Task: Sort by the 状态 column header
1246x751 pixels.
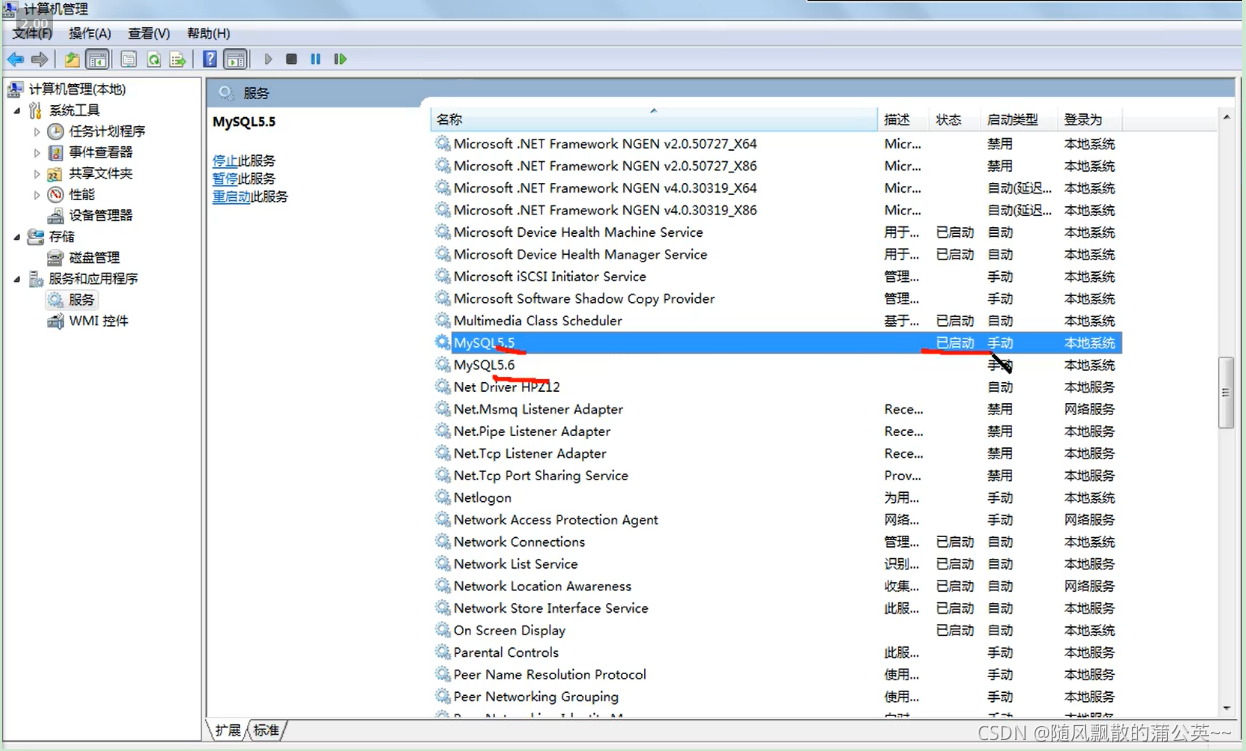Action: [x=955, y=119]
